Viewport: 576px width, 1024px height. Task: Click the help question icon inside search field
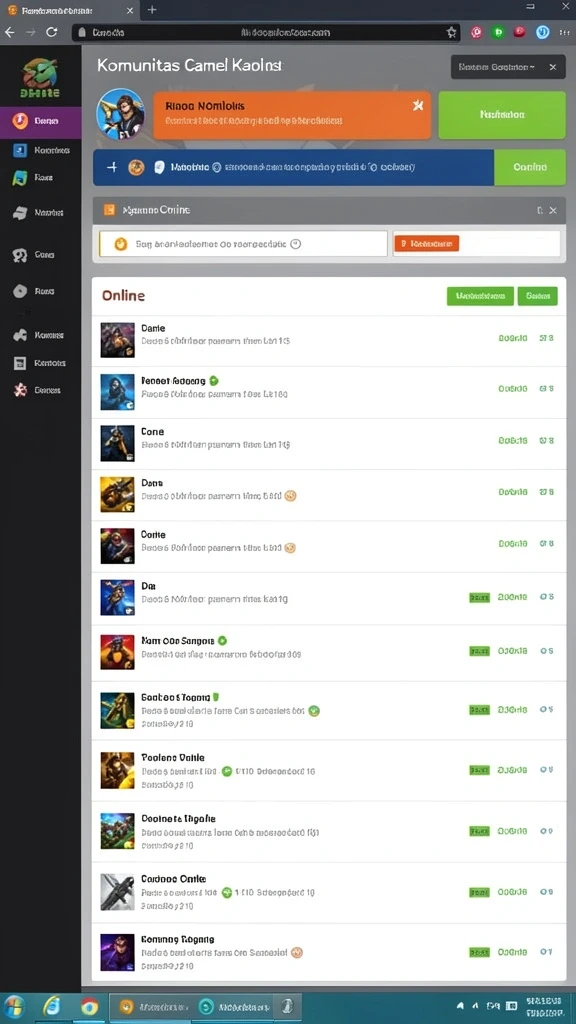coord(295,244)
